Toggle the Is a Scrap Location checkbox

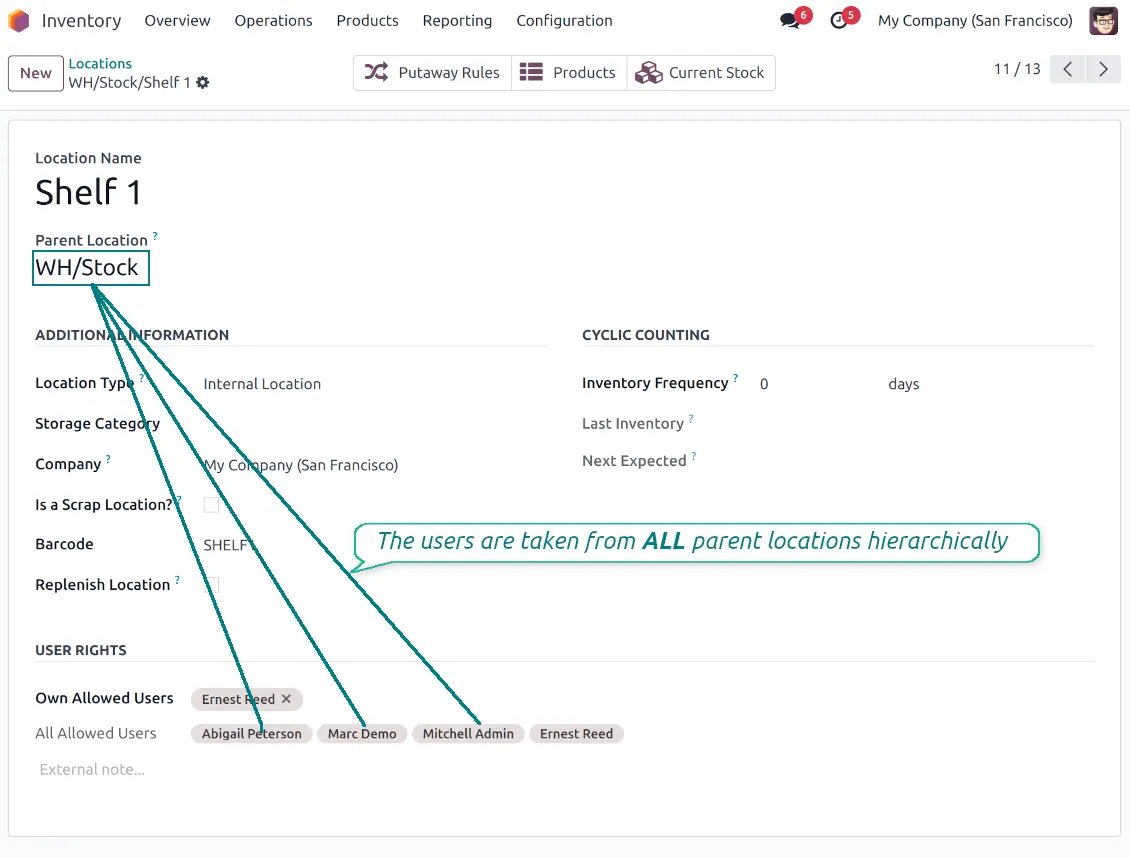click(x=211, y=505)
